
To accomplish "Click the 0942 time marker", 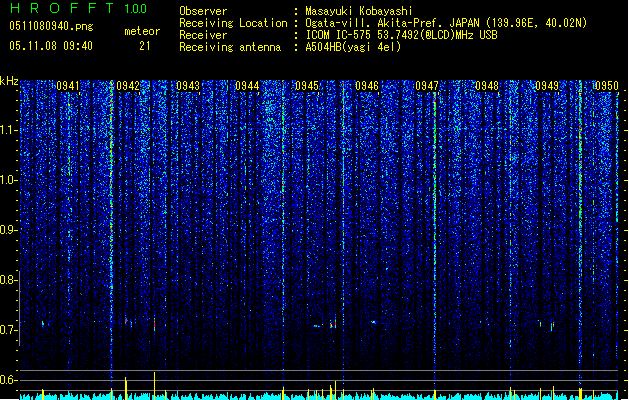I will (x=128, y=86).
